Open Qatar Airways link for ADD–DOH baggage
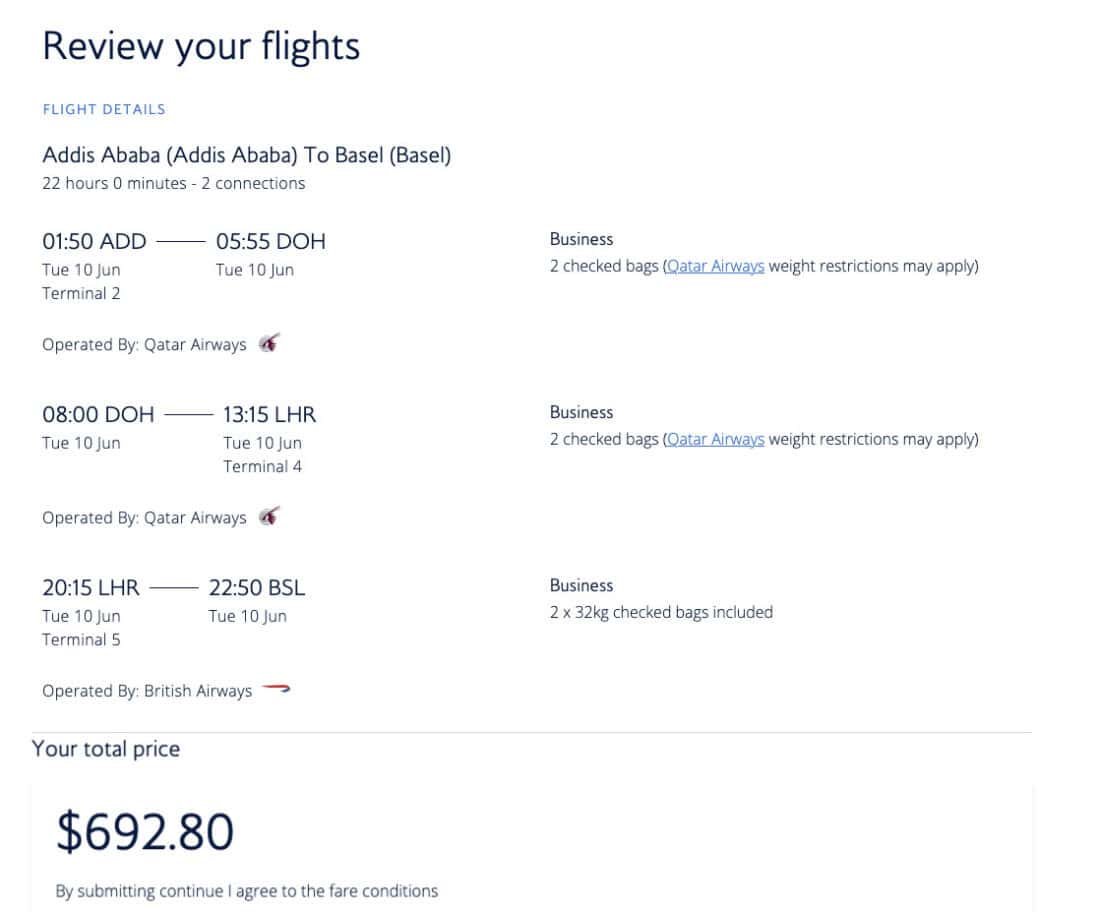Image resolution: width=1100 pixels, height=912 pixels. pos(715,266)
